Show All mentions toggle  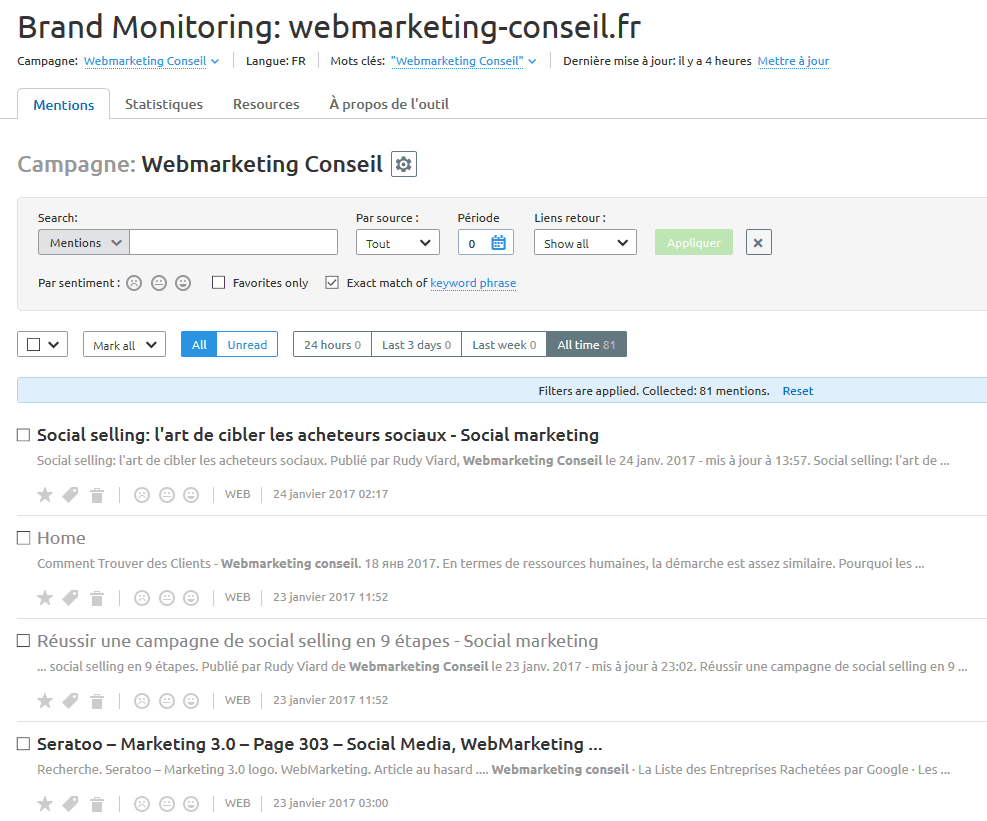tap(199, 344)
